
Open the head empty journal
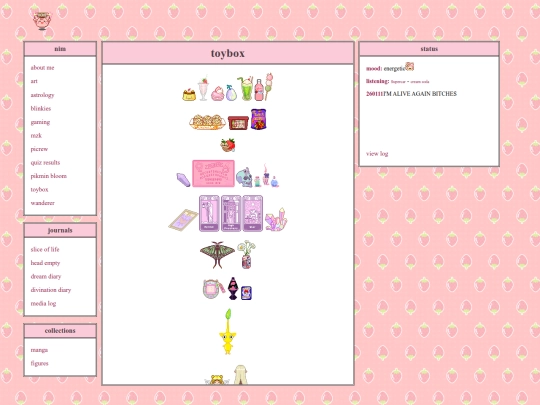pos(45,263)
